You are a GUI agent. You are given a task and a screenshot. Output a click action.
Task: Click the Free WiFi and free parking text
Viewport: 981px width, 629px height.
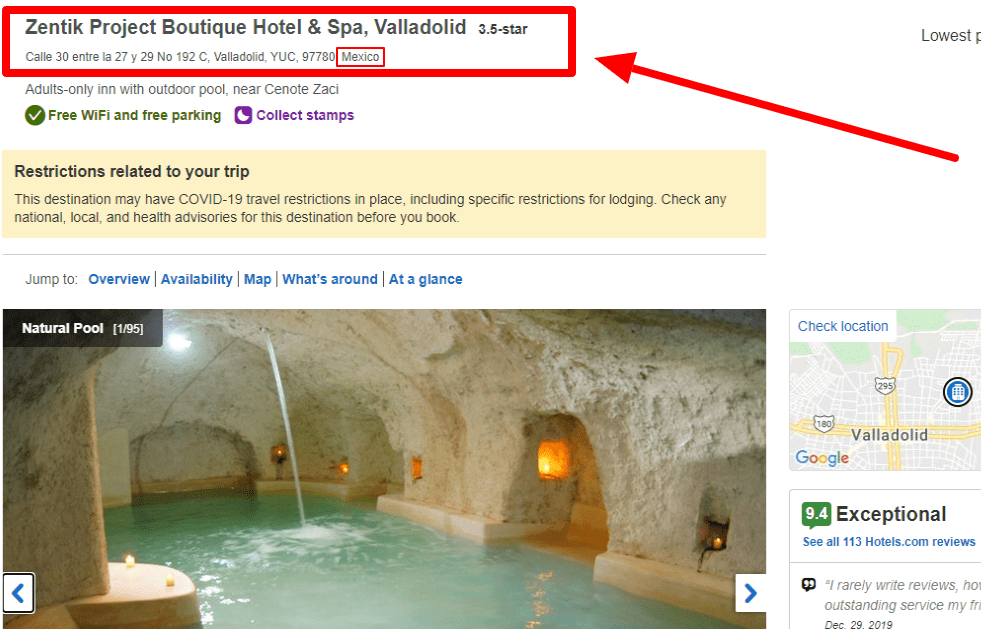point(135,115)
